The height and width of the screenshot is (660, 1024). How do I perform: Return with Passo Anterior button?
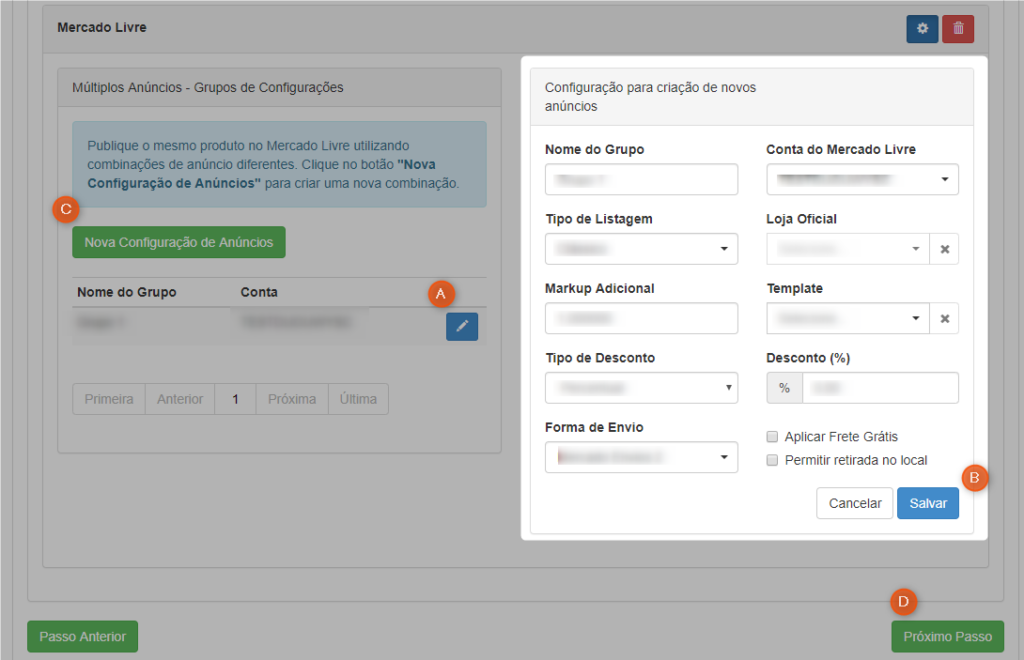tap(82, 636)
